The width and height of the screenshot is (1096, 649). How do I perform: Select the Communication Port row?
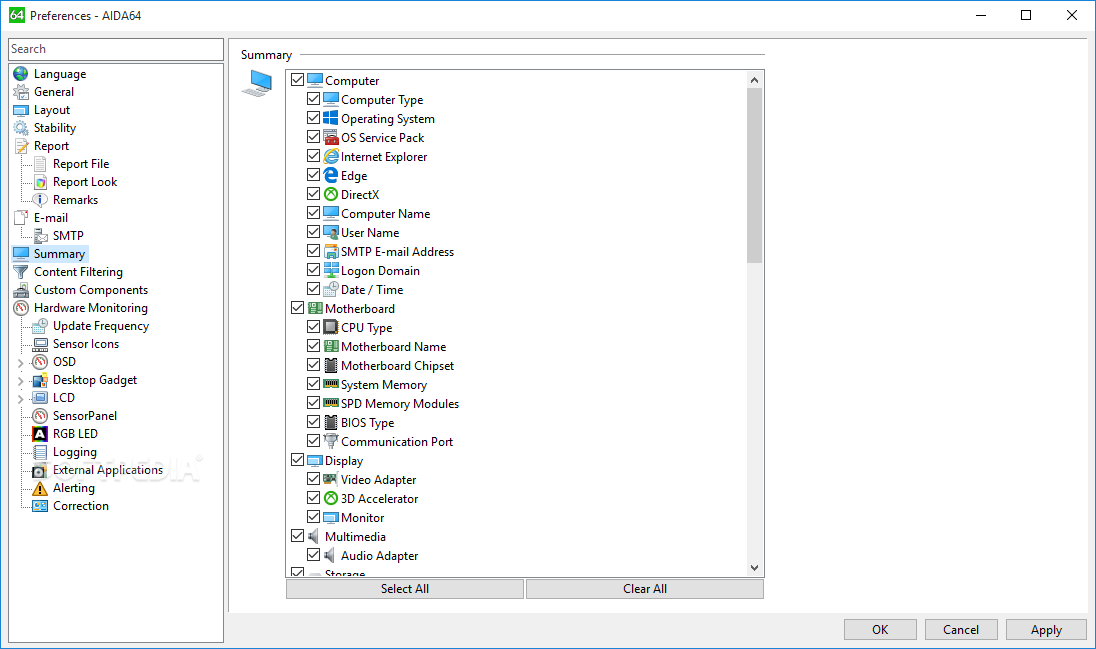pos(397,441)
